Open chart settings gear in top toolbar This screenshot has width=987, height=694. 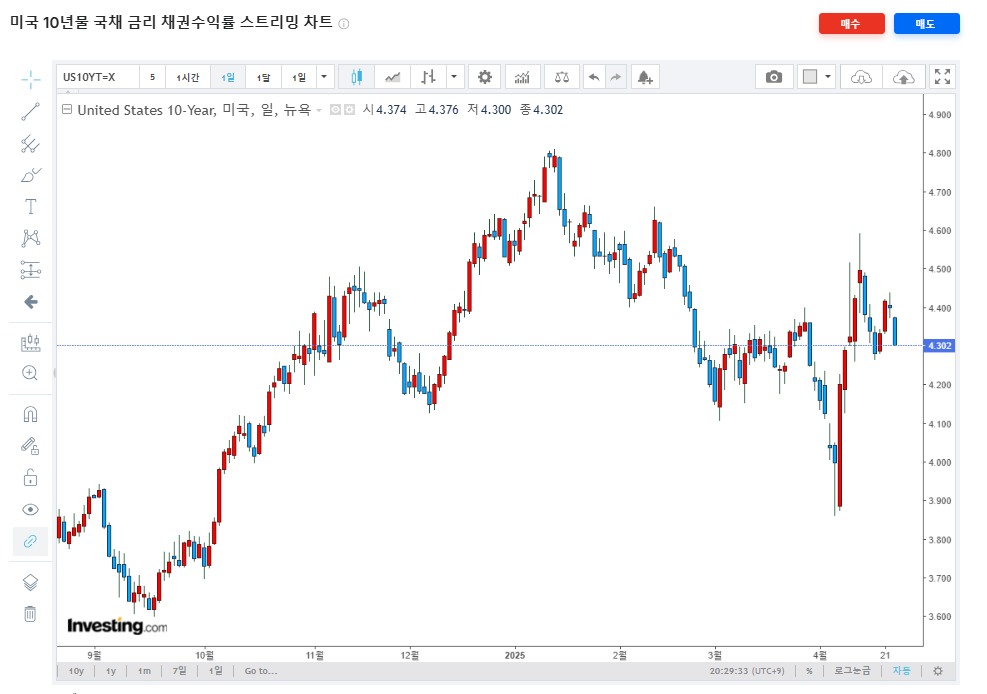coord(485,77)
